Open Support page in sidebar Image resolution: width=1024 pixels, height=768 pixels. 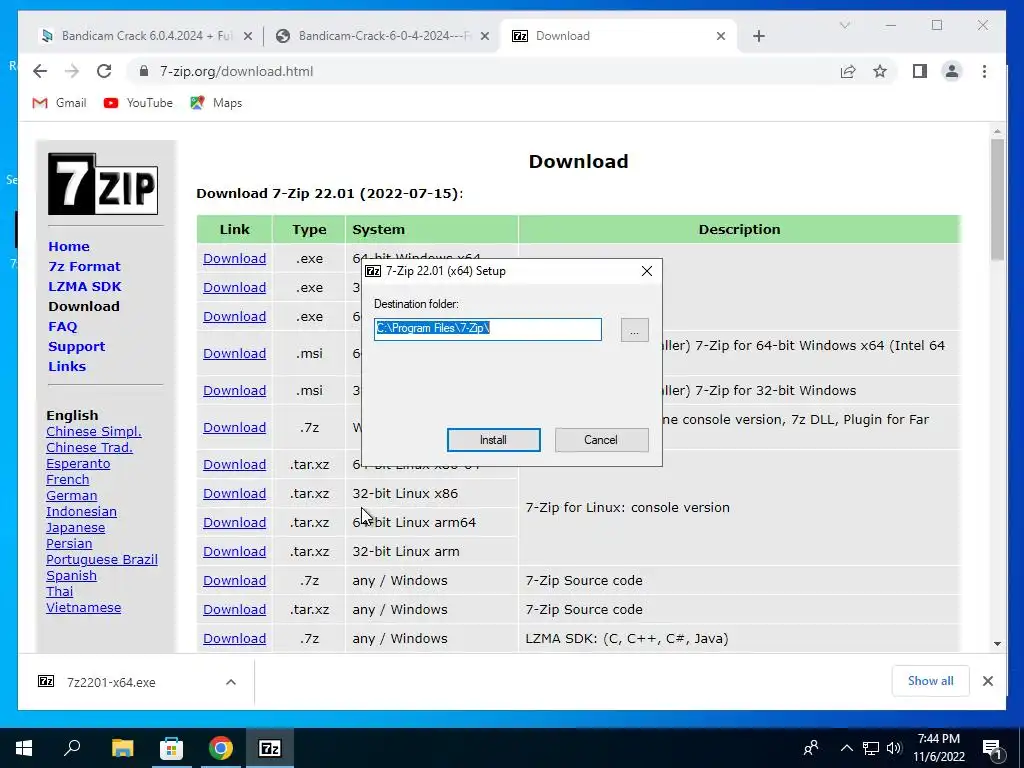click(76, 347)
